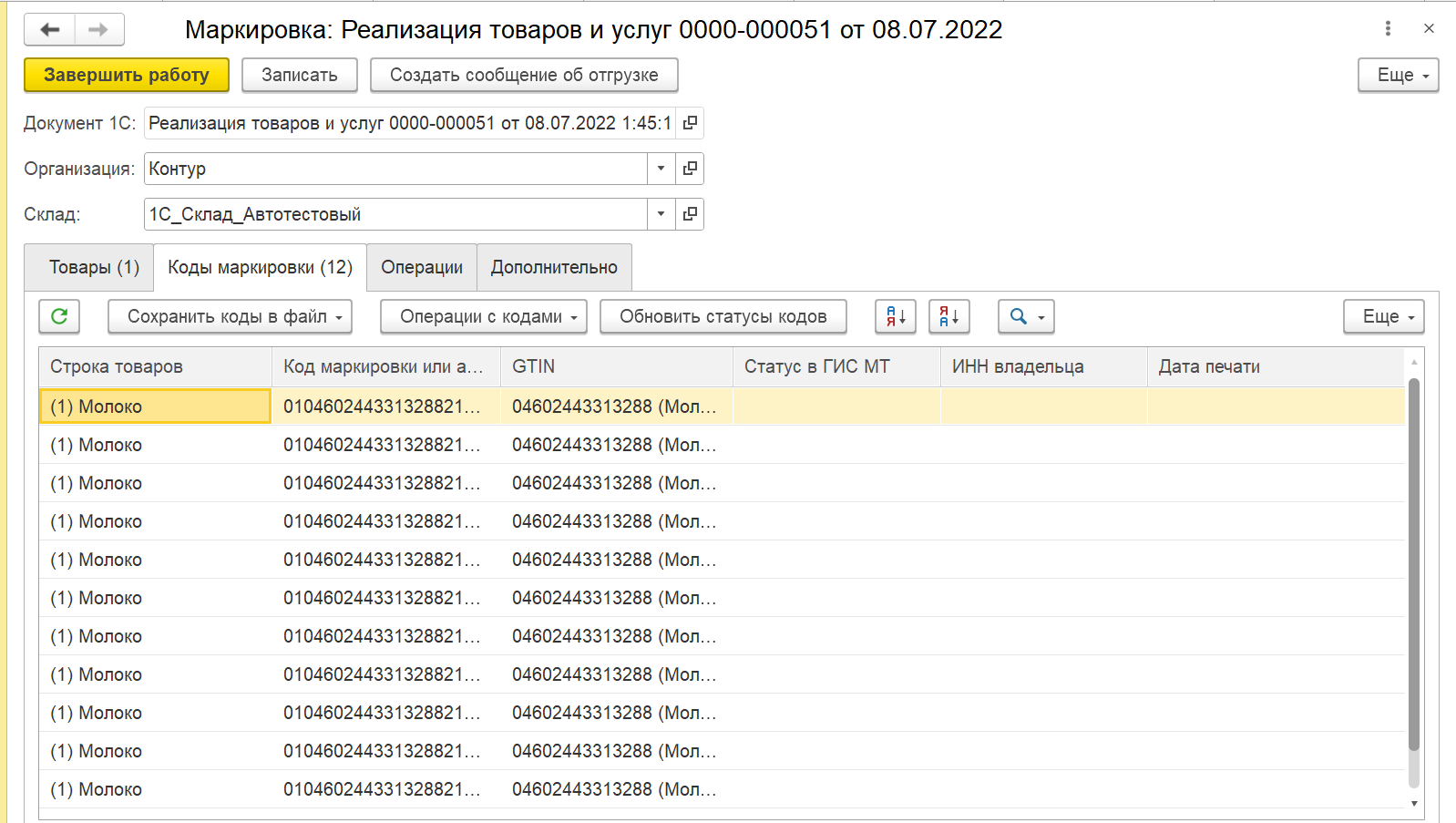Click the Код маркировки column header
The height and width of the screenshot is (823, 1456).
[x=386, y=366]
